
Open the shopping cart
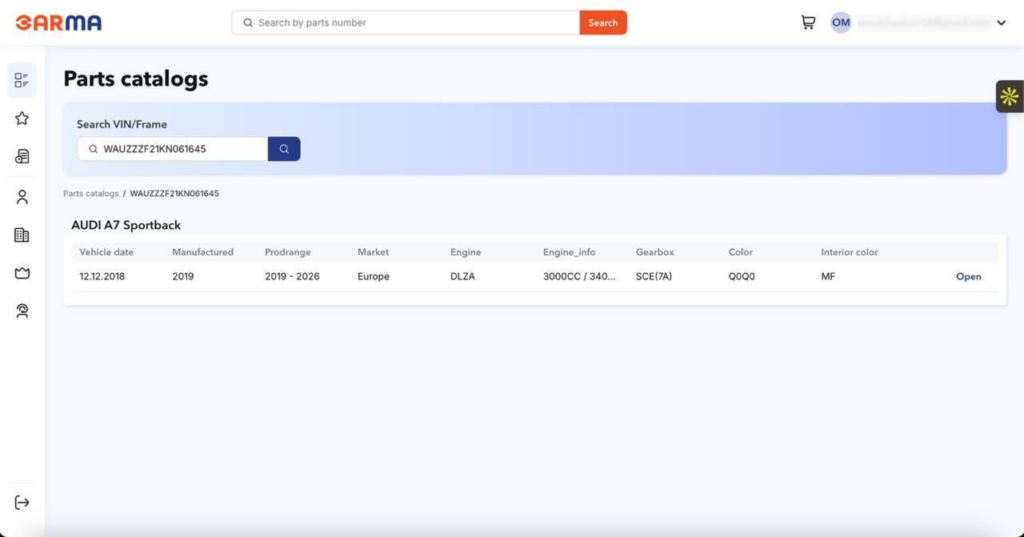(x=808, y=22)
